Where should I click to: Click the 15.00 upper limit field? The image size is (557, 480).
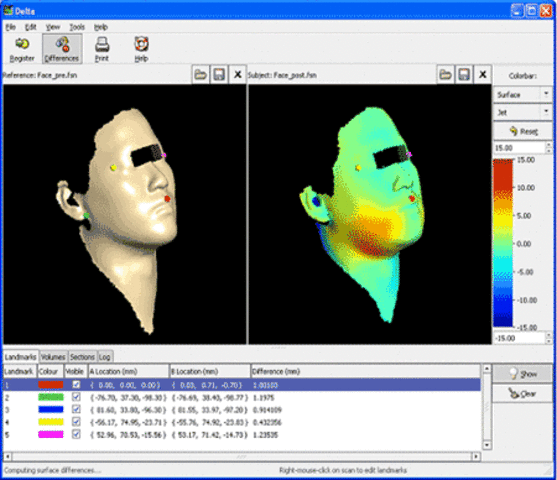tap(519, 147)
